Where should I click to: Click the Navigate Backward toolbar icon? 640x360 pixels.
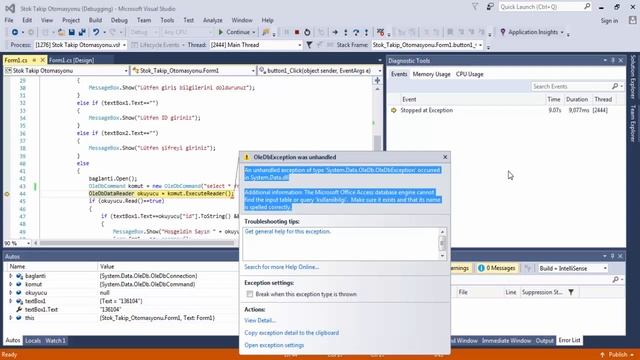pos(15,32)
